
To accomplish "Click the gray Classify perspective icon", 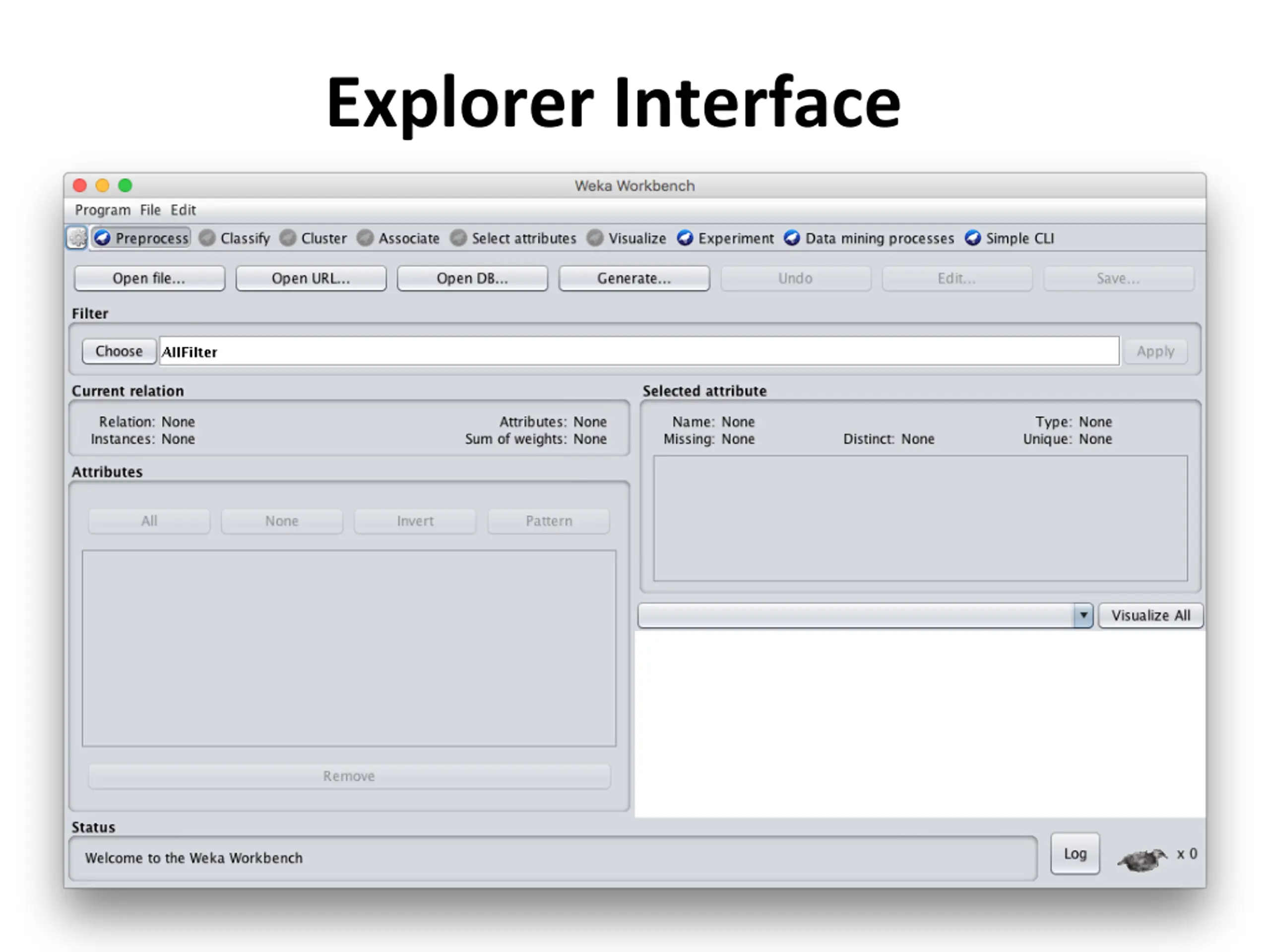I will click(207, 238).
